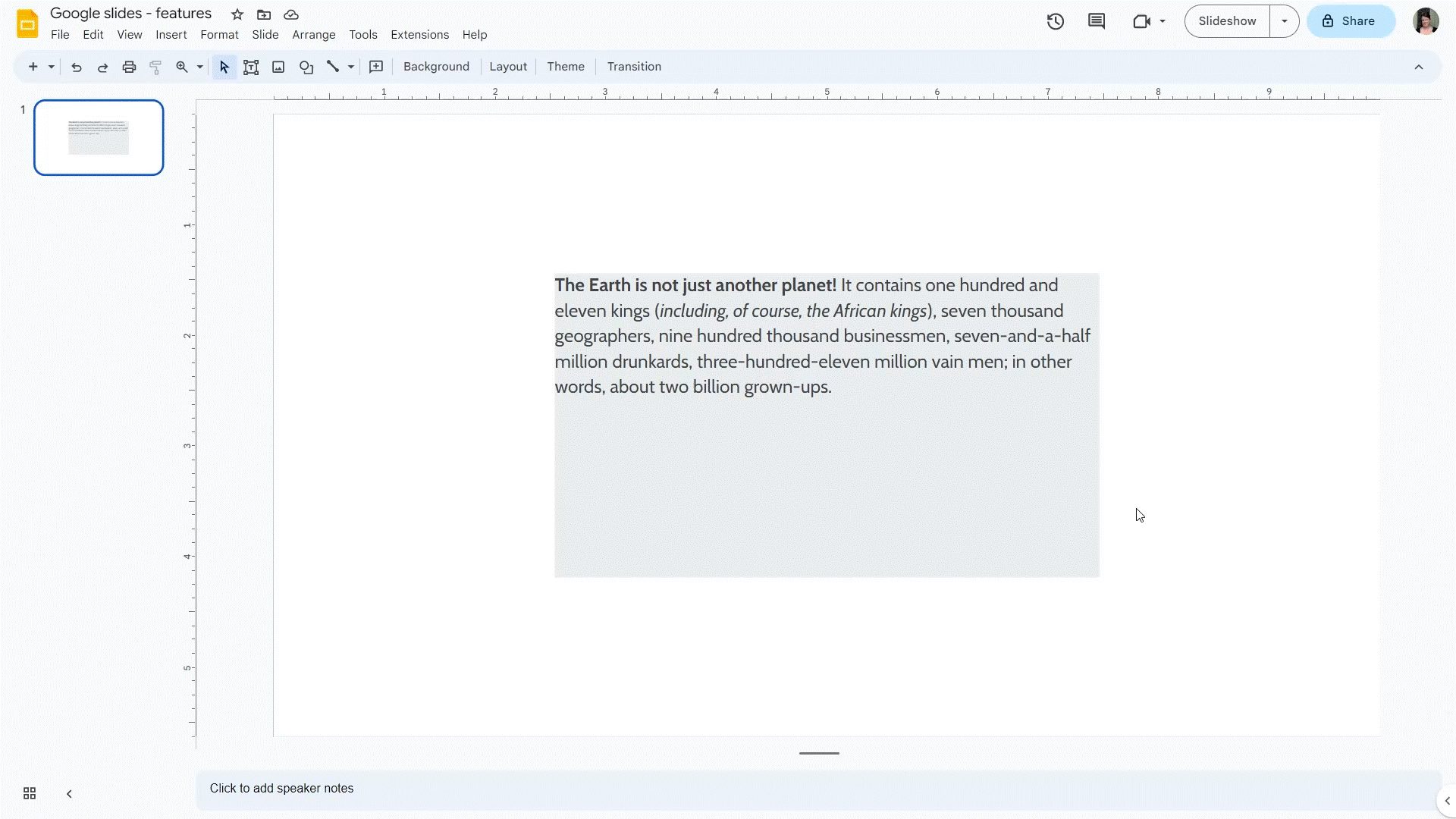
Task: Expand the zoom level dropdown
Action: pos(200,66)
